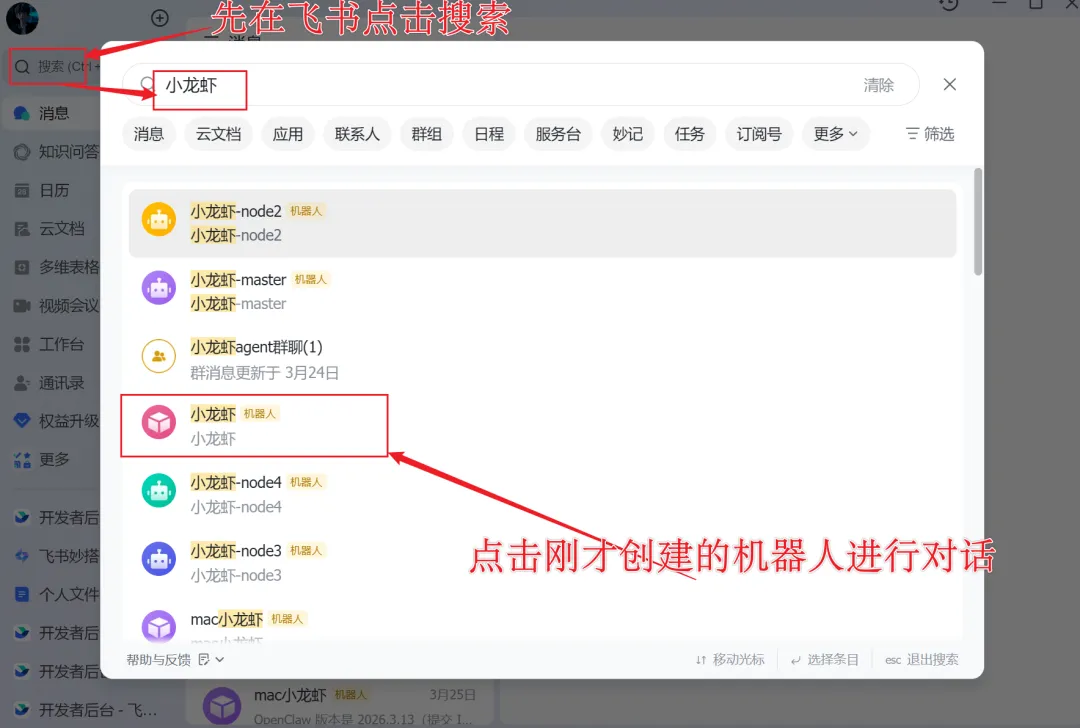This screenshot has width=1080, height=728.
Task: Filter results by 消息 tab
Action: [149, 134]
